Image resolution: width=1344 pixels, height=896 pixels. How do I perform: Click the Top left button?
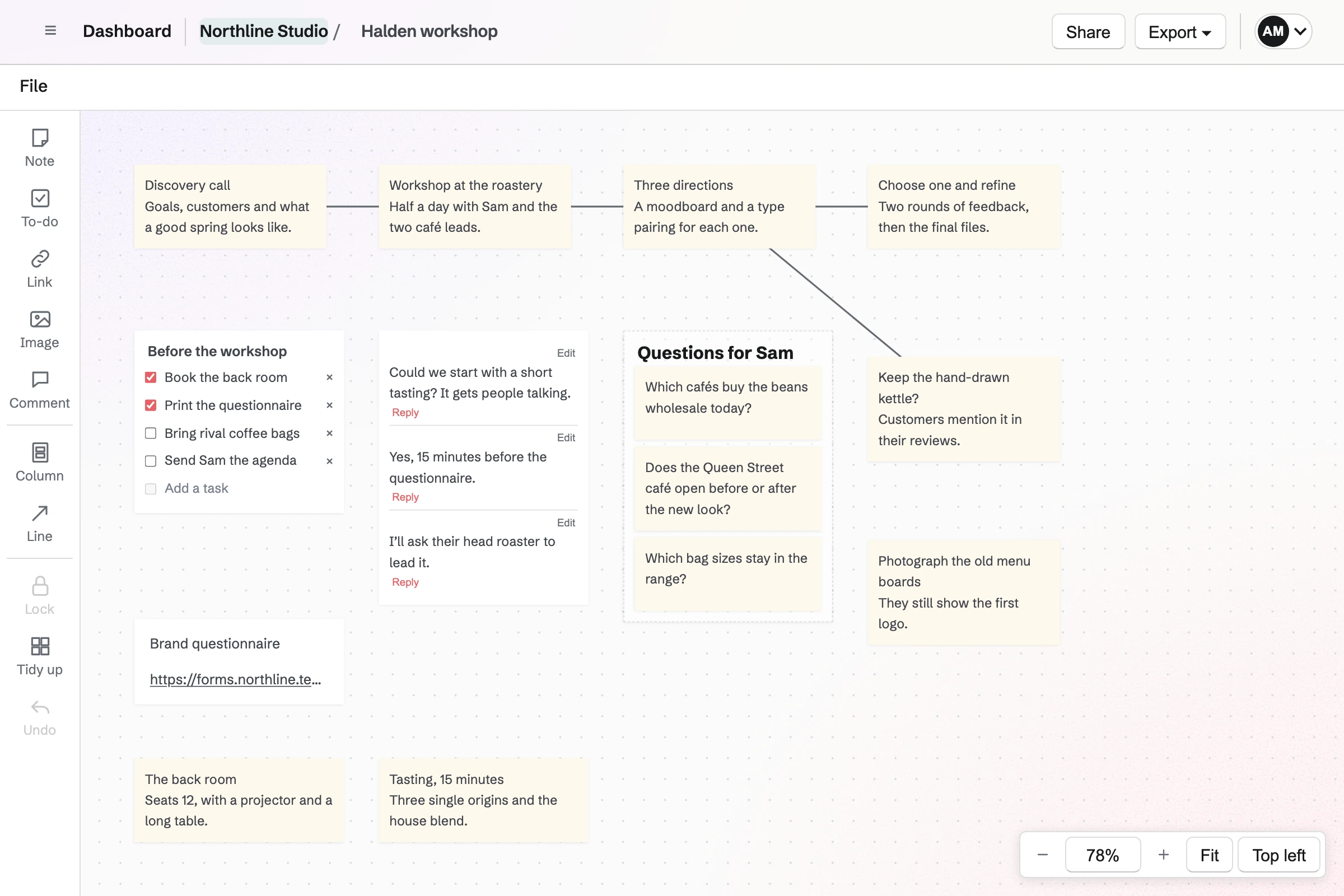[1279, 855]
